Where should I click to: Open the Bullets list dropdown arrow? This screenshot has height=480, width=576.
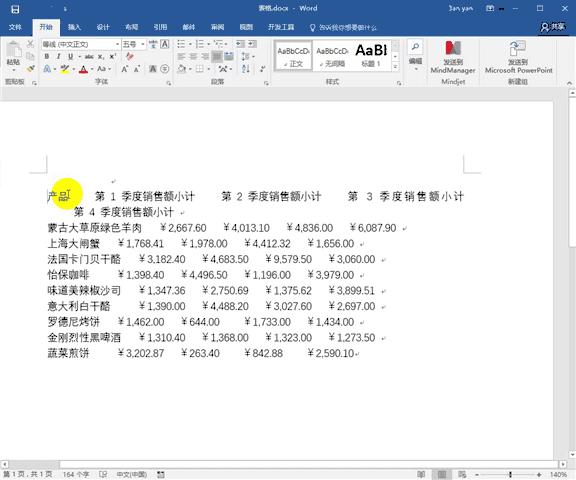click(x=190, y=44)
